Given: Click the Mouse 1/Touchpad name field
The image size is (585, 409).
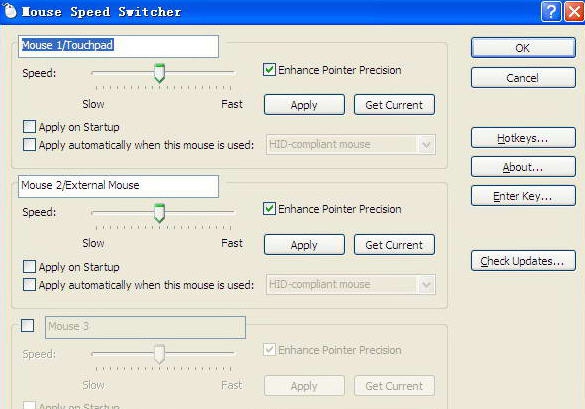Looking at the screenshot, I should [118, 46].
